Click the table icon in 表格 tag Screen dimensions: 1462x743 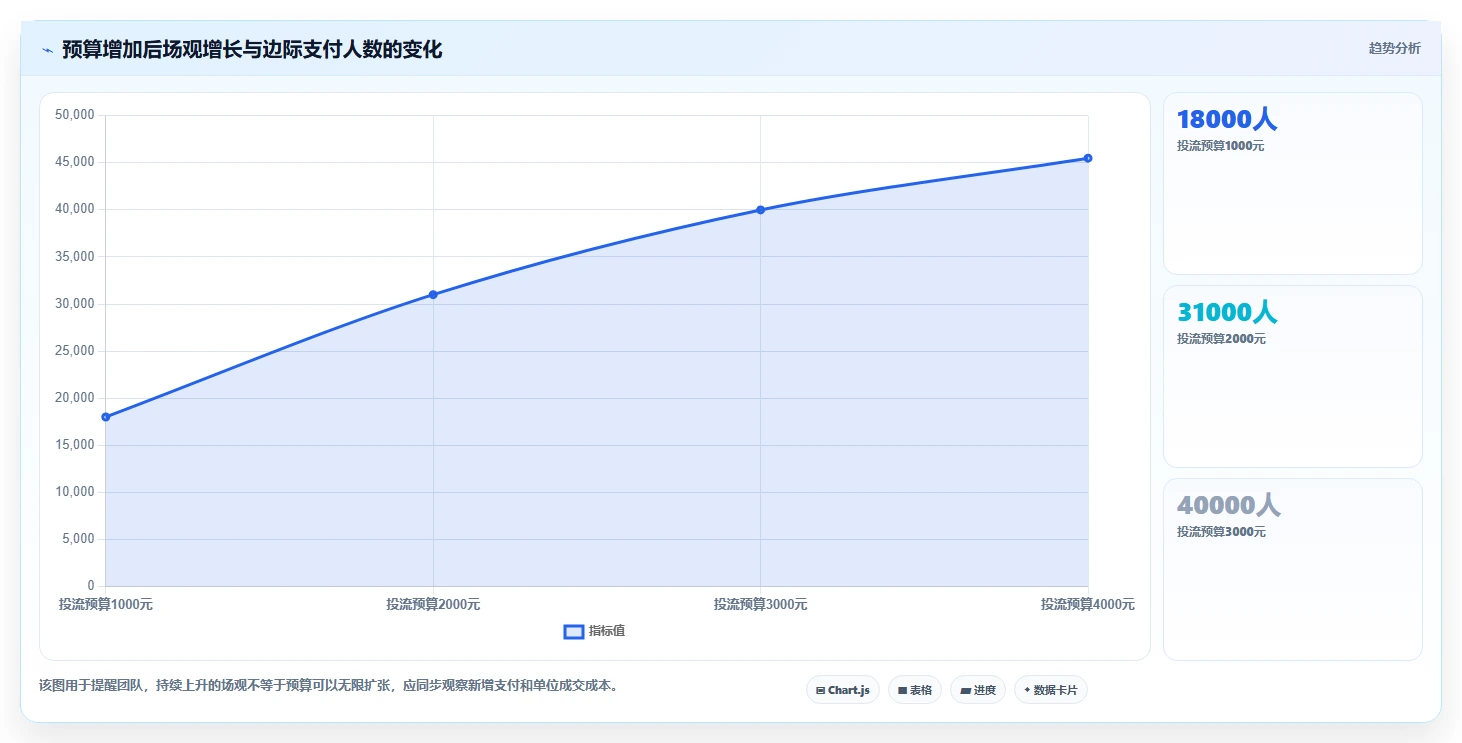pyautogui.click(x=902, y=691)
